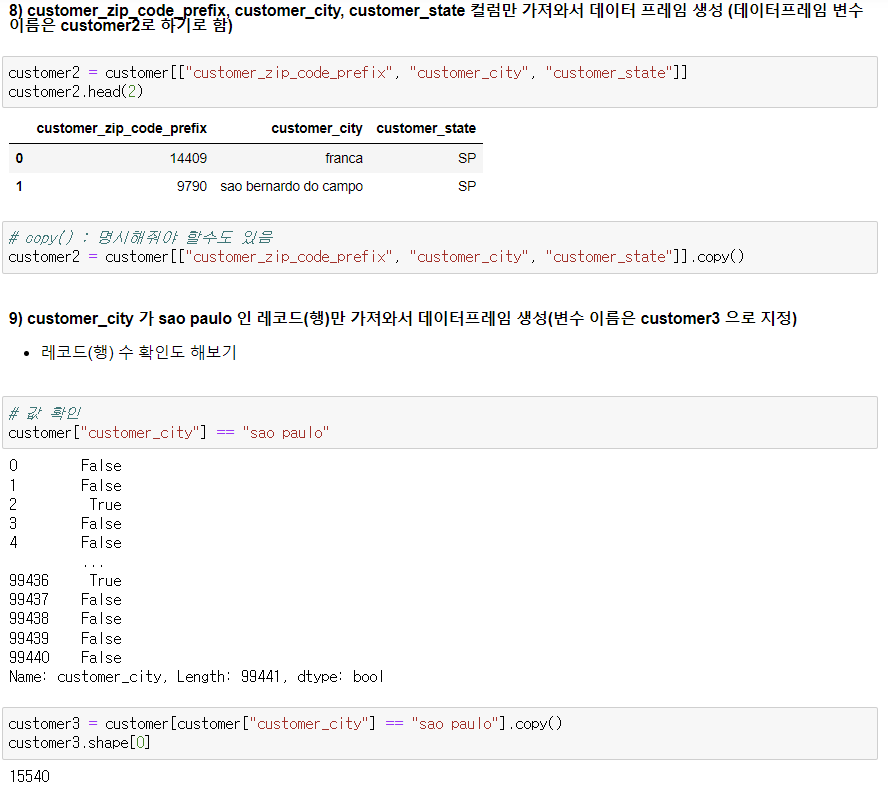This screenshot has width=888, height=791.
Task: Click heading 8) about customer2 column selection
Action: coord(436,18)
